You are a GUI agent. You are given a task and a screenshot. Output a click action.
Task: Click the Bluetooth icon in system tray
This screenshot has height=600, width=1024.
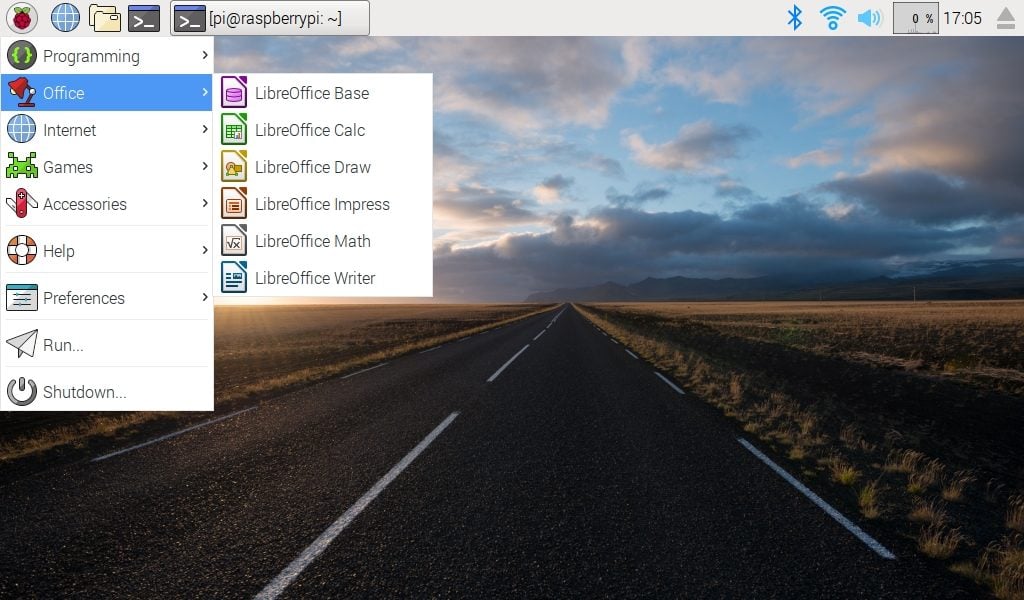(795, 18)
